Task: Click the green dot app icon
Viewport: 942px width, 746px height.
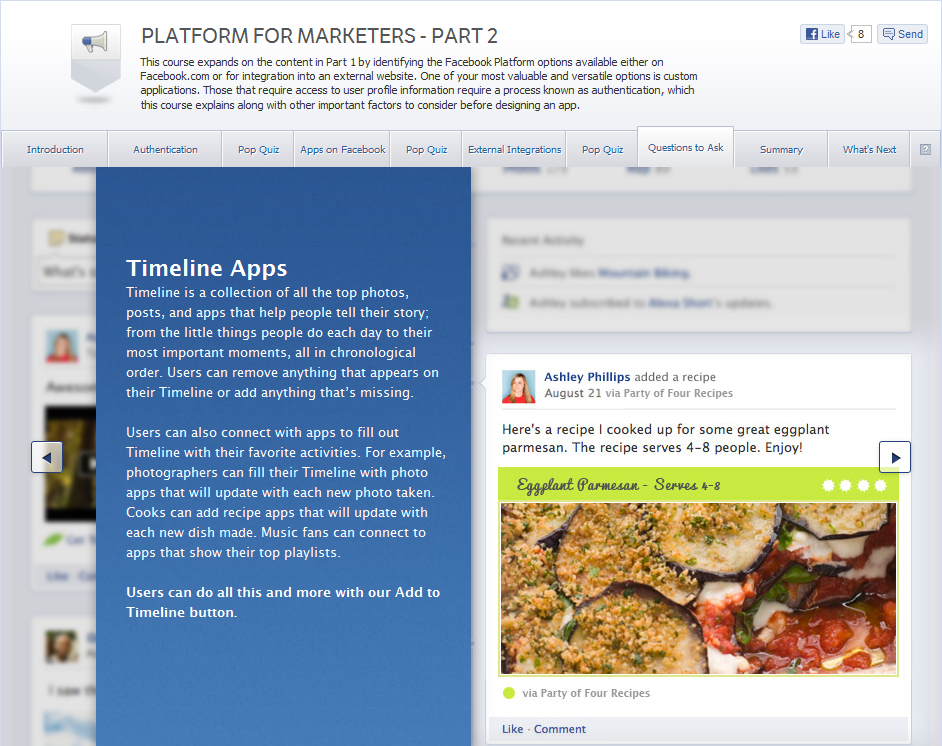Action: (x=509, y=693)
